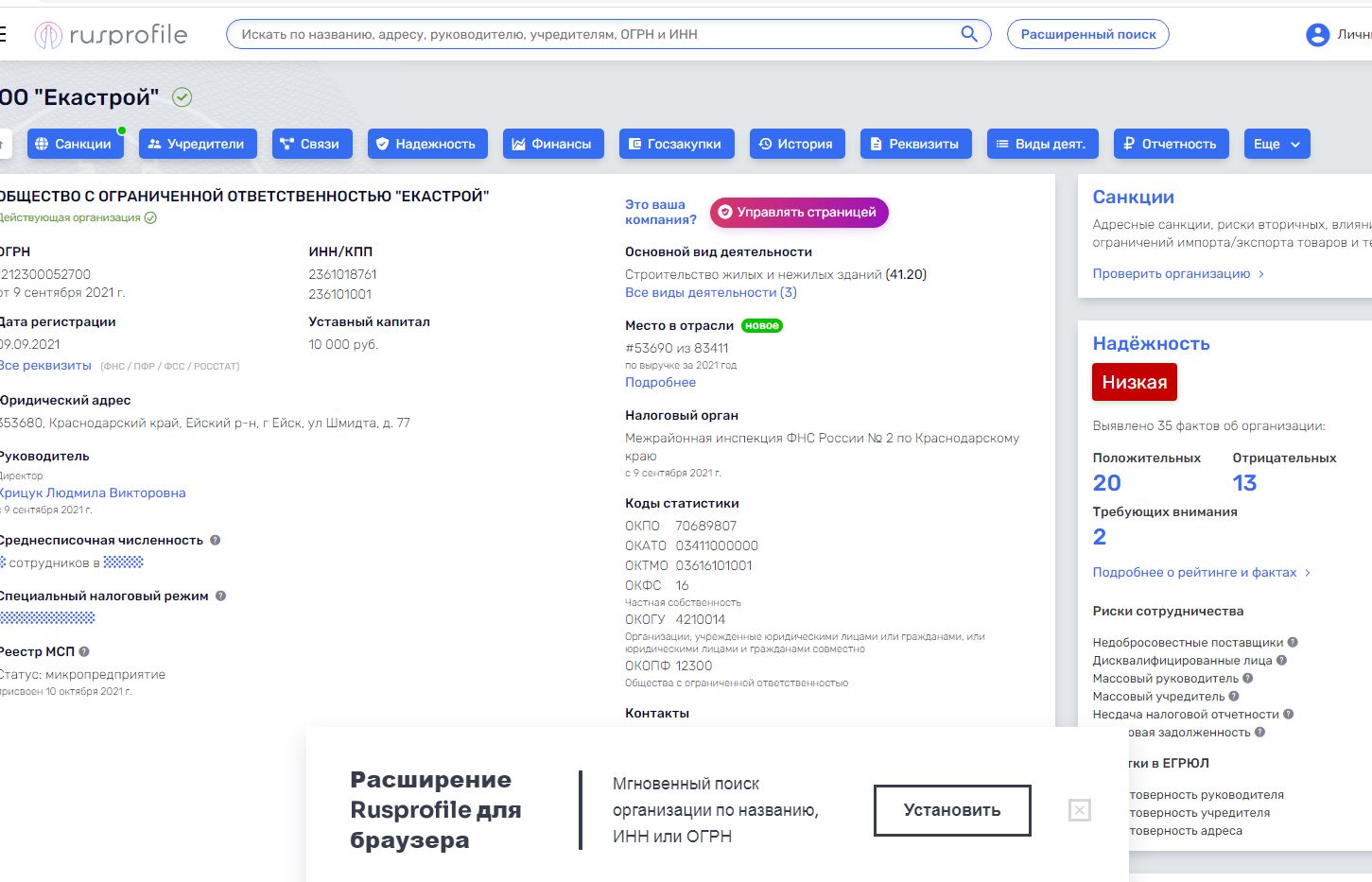
Task: Open the user account avatar icon
Action: click(x=1317, y=35)
